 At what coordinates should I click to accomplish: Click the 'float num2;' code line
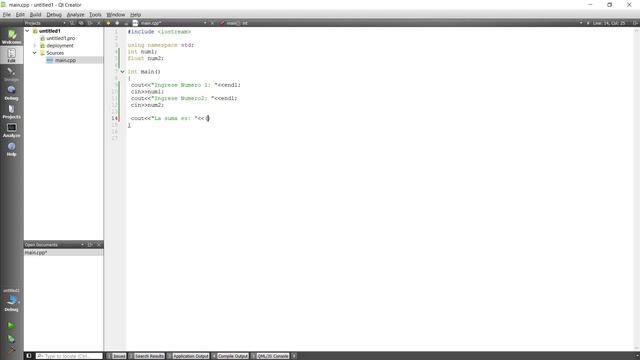(145, 58)
